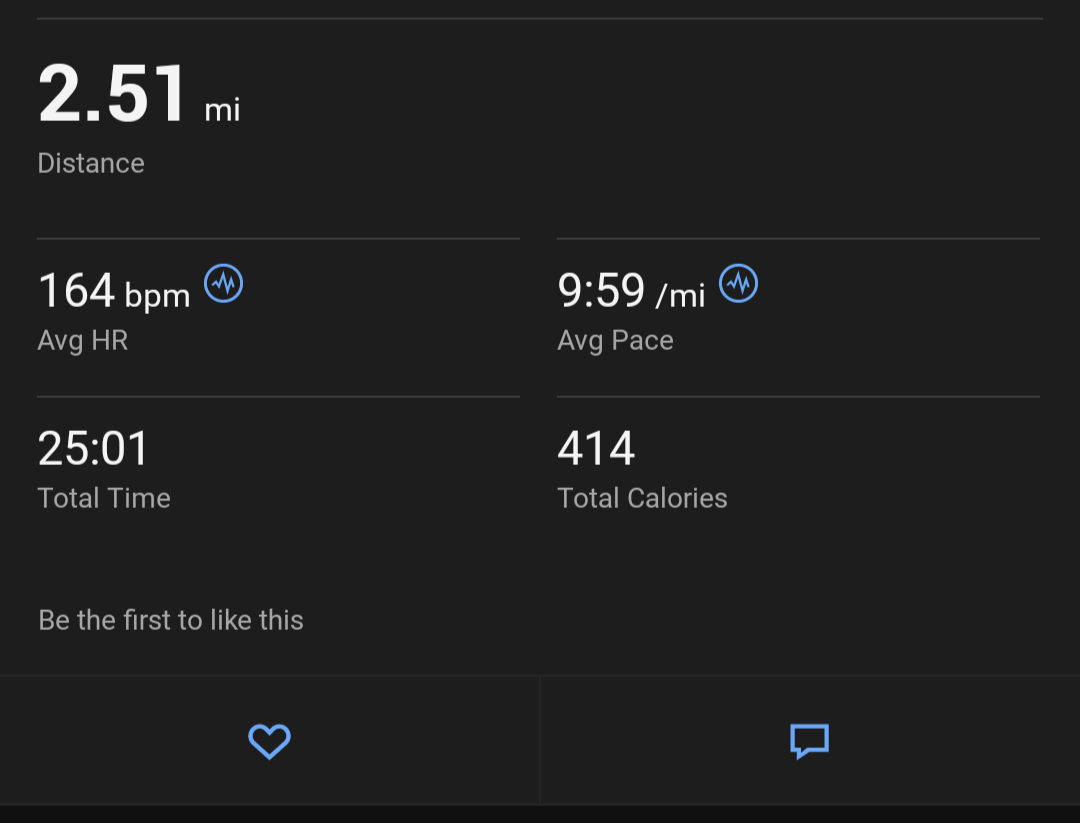Tap the "Distance" label
The width and height of the screenshot is (1080, 823).
[x=91, y=163]
